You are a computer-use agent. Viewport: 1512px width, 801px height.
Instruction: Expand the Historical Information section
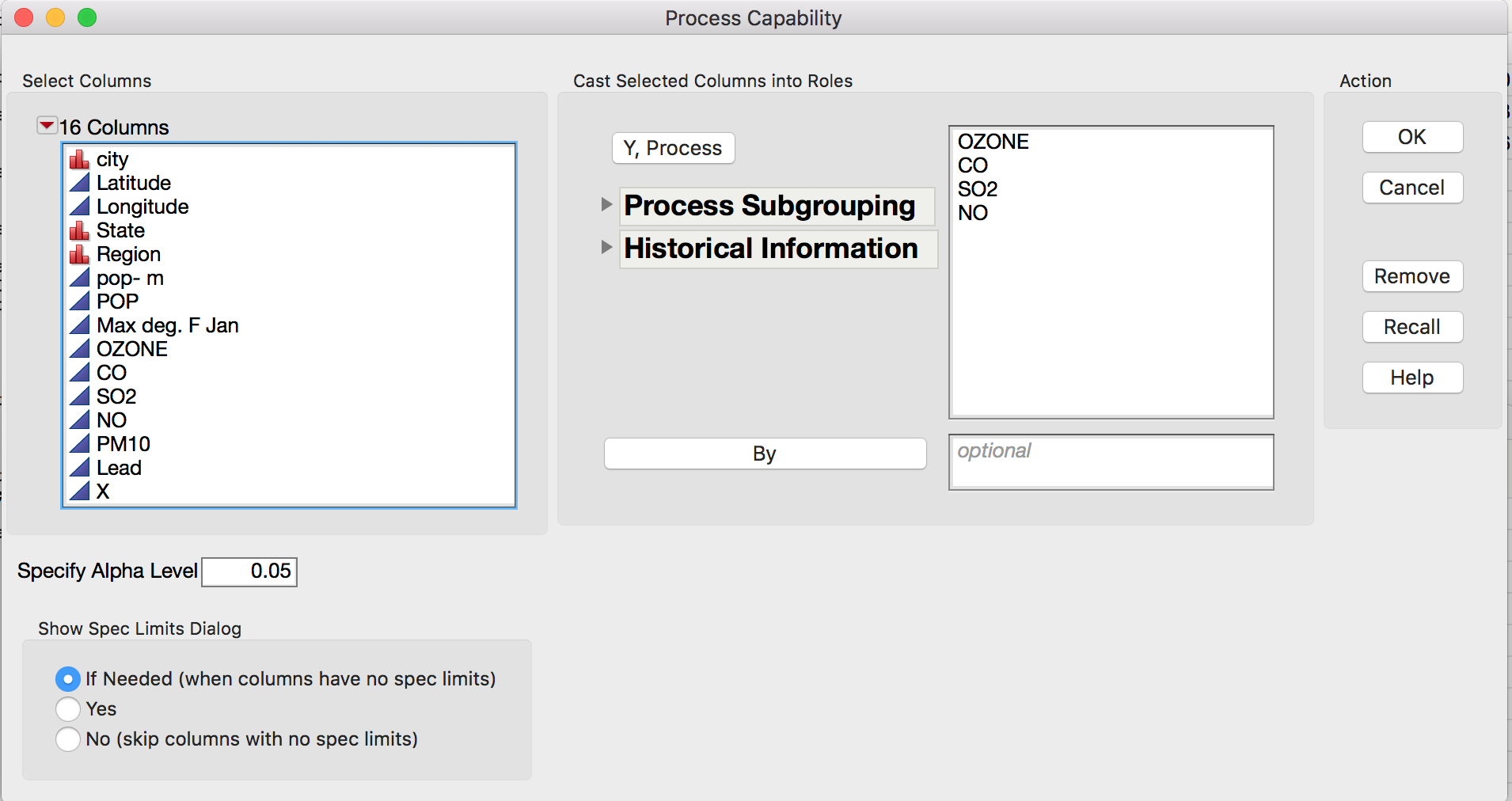coord(607,248)
